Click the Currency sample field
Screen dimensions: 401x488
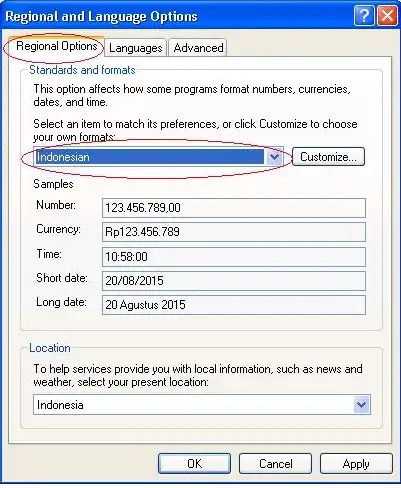(234, 232)
